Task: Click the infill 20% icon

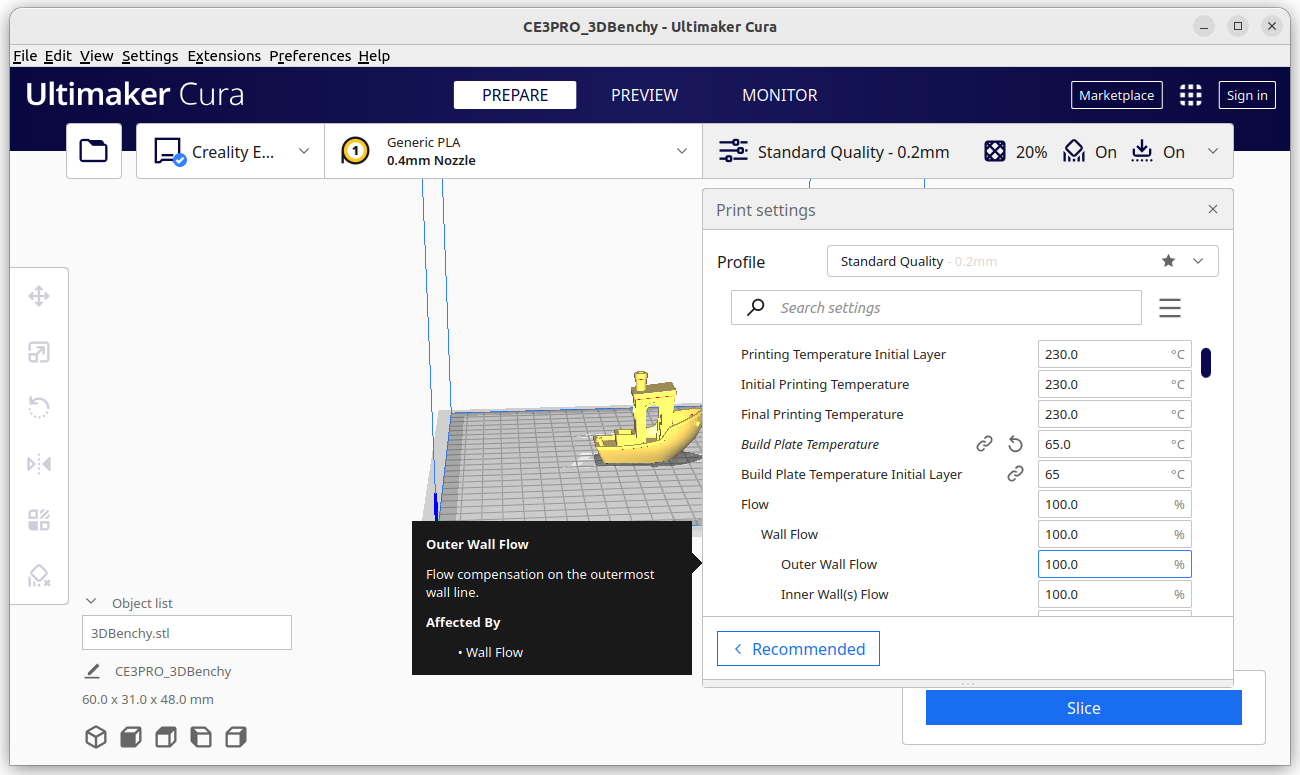Action: (994, 151)
